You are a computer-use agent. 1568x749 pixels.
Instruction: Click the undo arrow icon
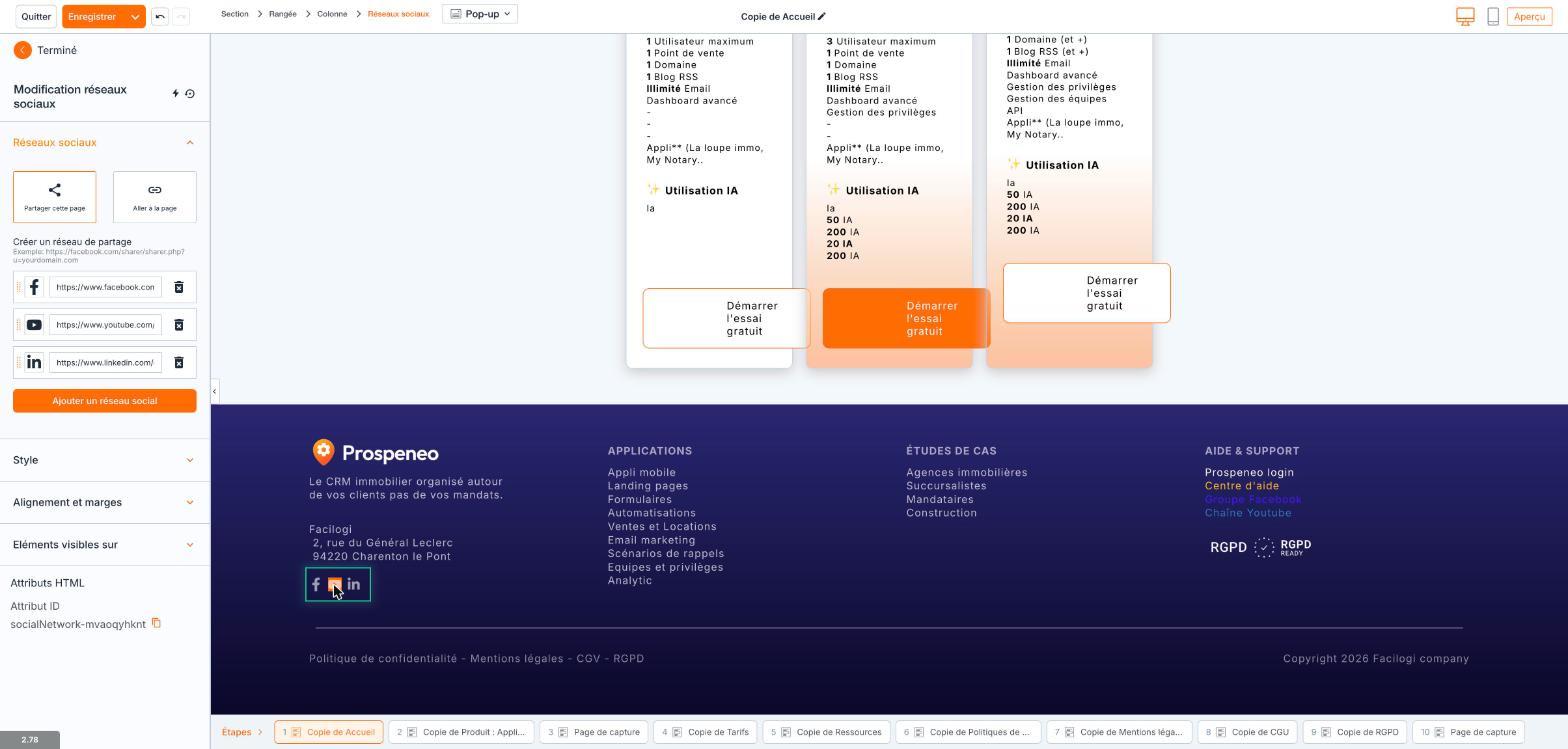tap(160, 16)
